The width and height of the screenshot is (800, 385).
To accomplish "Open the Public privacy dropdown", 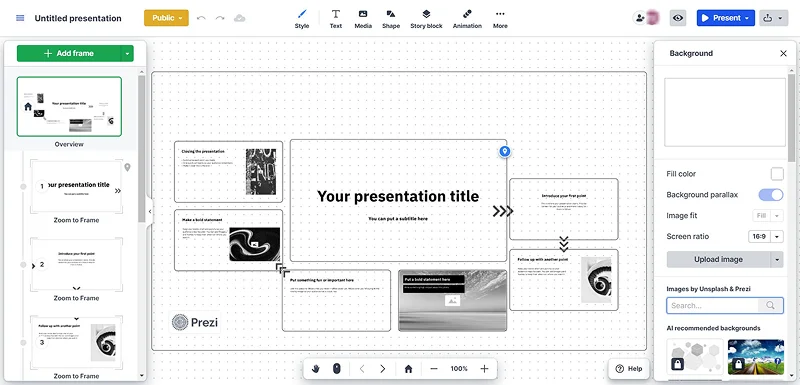I will pos(166,18).
